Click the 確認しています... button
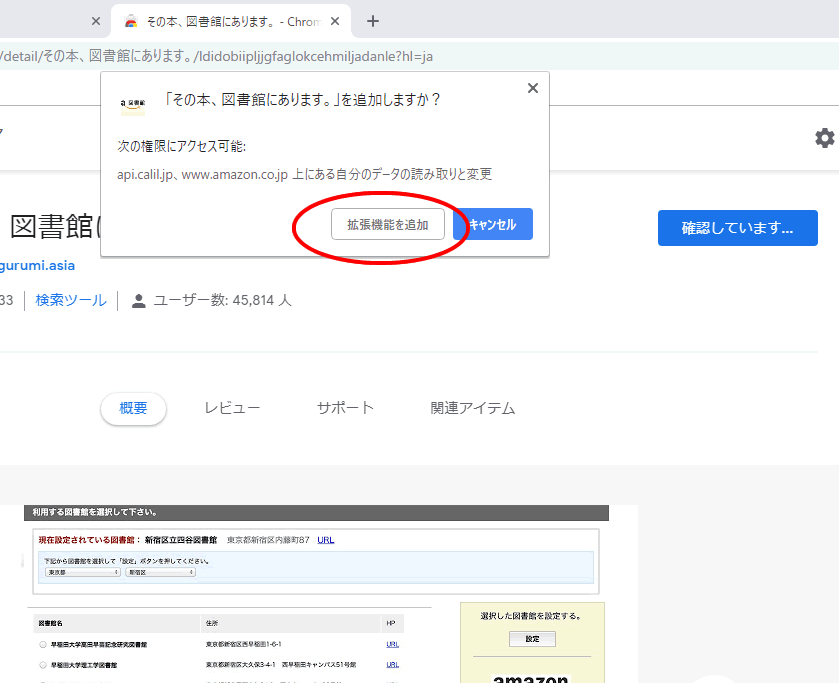 click(x=737, y=228)
